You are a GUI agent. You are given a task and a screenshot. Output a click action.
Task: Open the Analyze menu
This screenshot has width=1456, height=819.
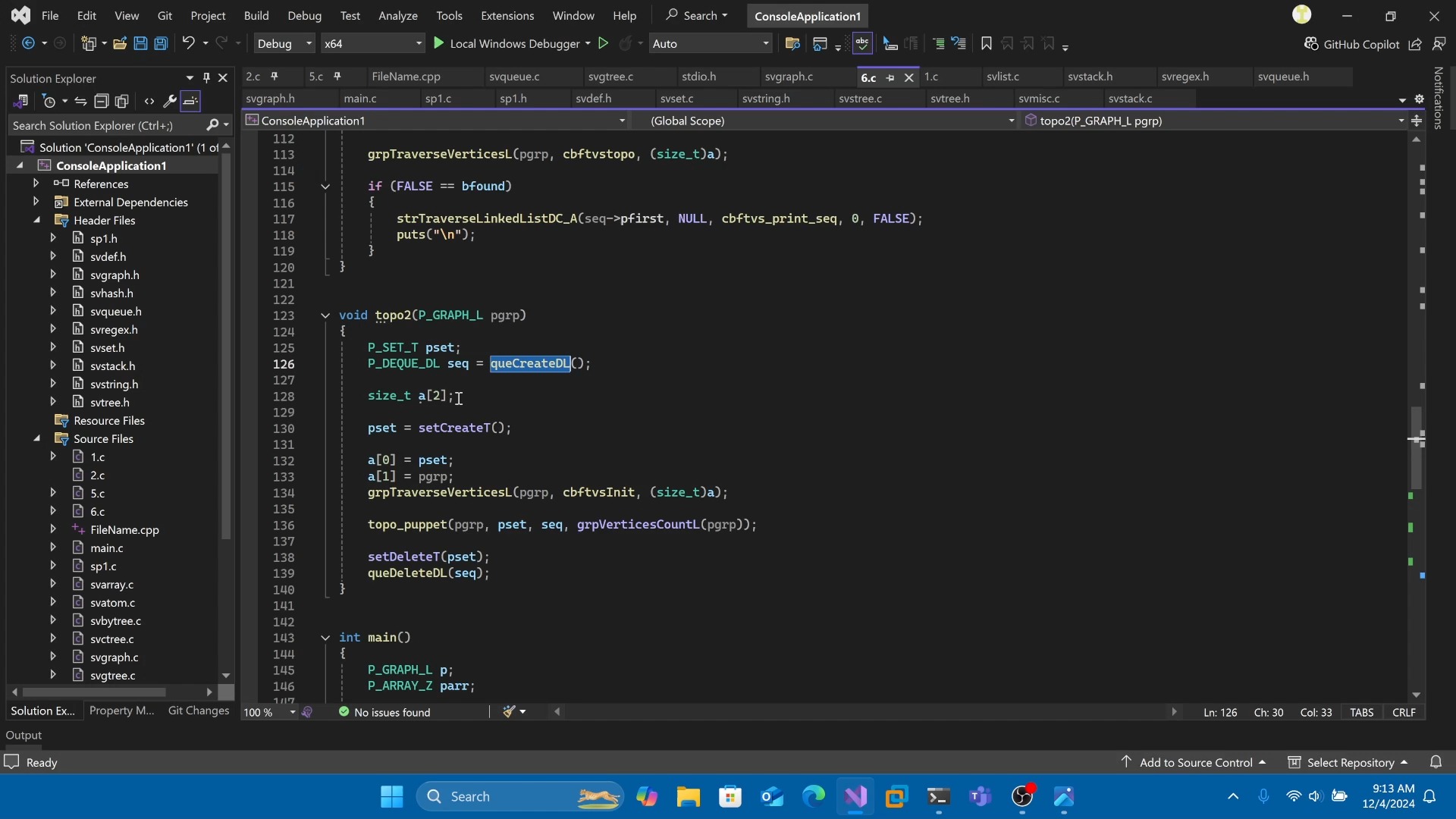(397, 15)
